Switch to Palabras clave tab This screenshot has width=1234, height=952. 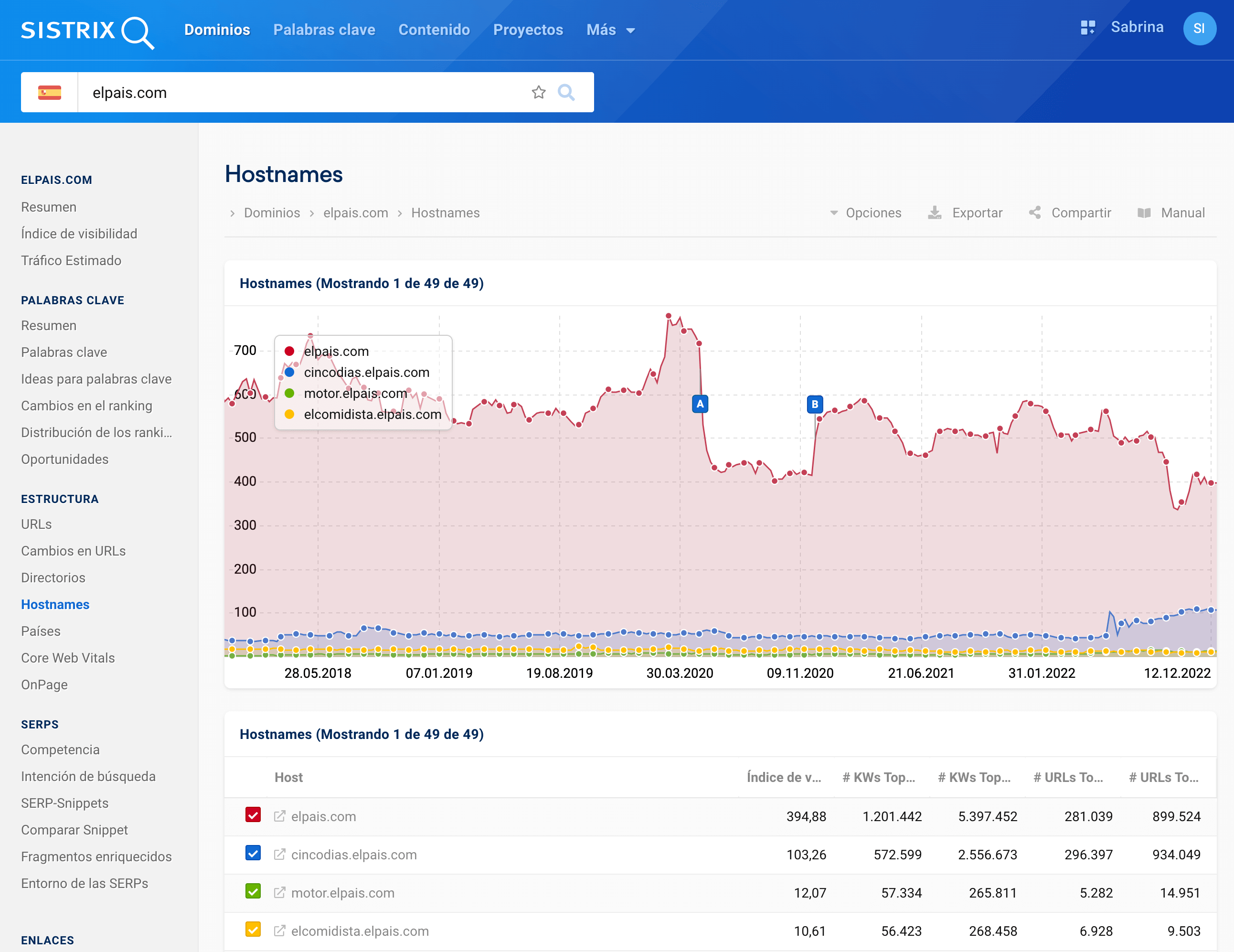pyautogui.click(x=324, y=30)
